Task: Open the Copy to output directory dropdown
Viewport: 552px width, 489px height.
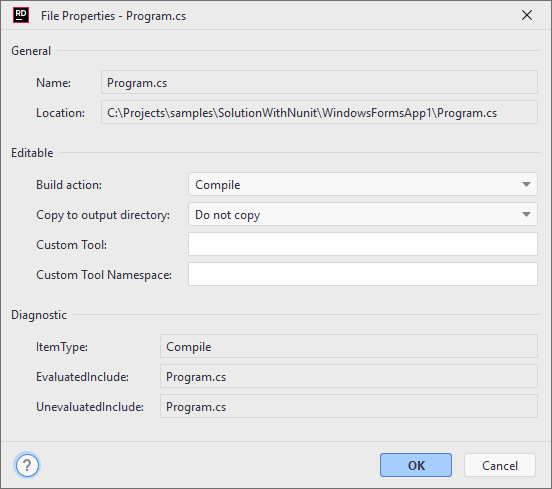Action: coord(526,214)
